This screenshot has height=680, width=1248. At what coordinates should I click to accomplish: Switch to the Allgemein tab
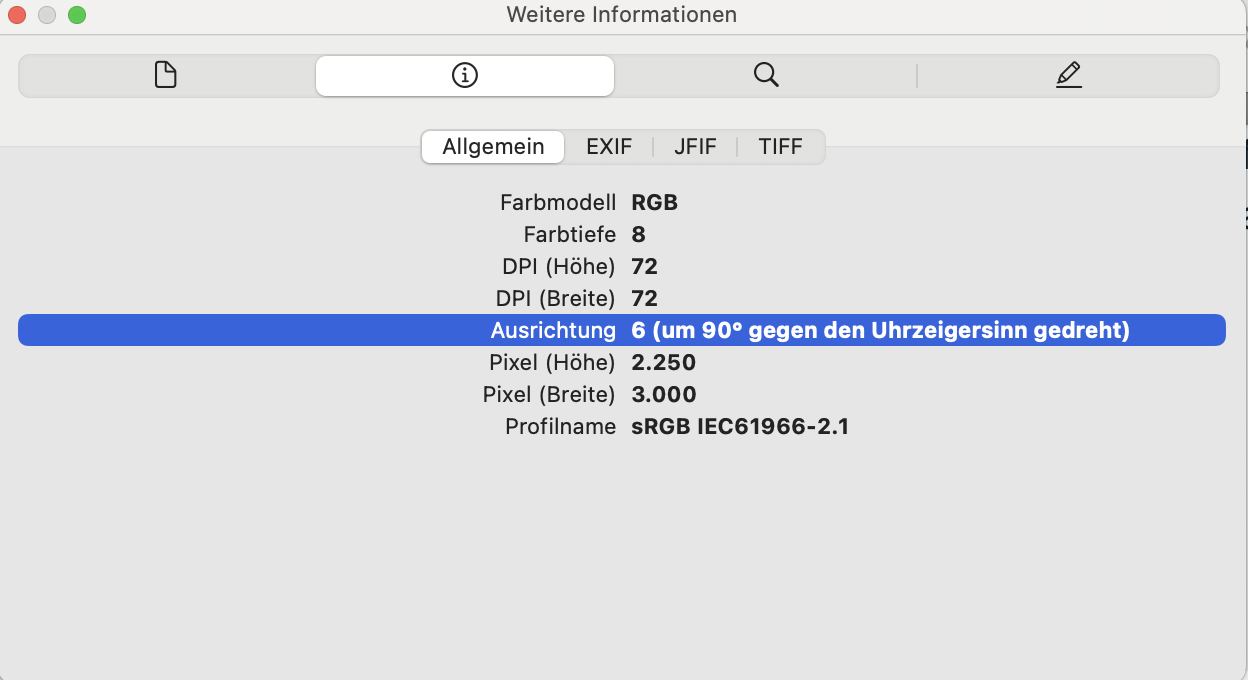pyautogui.click(x=493, y=147)
